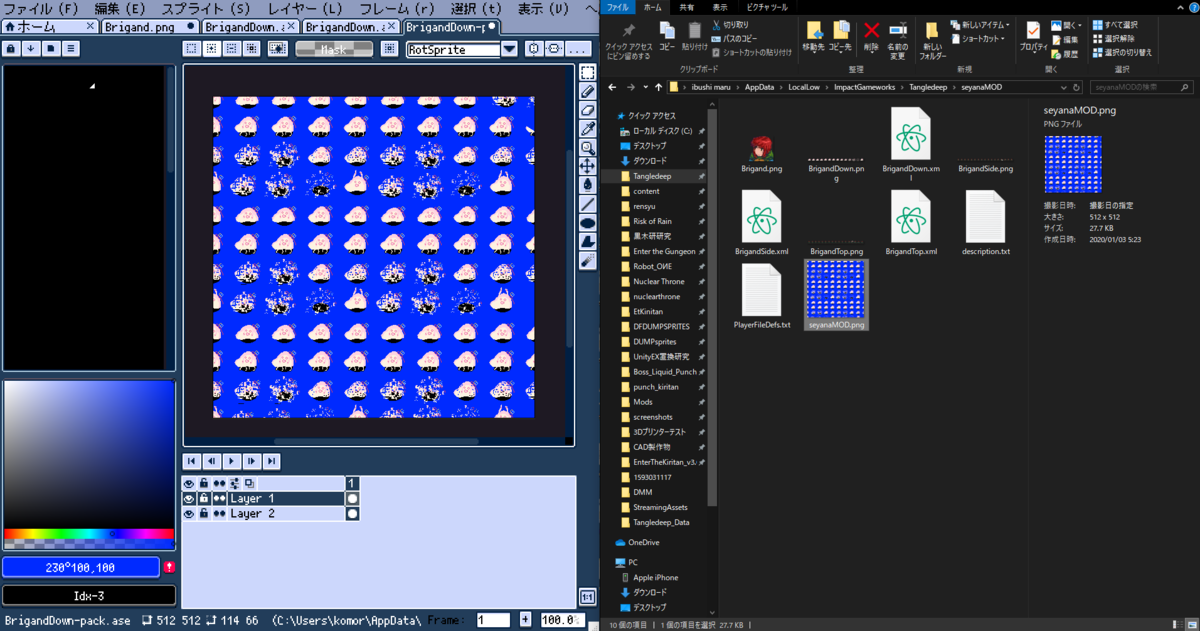Open the Sprite (スプライト) menu
Viewport: 1200px width, 631px height.
pyautogui.click(x=205, y=9)
